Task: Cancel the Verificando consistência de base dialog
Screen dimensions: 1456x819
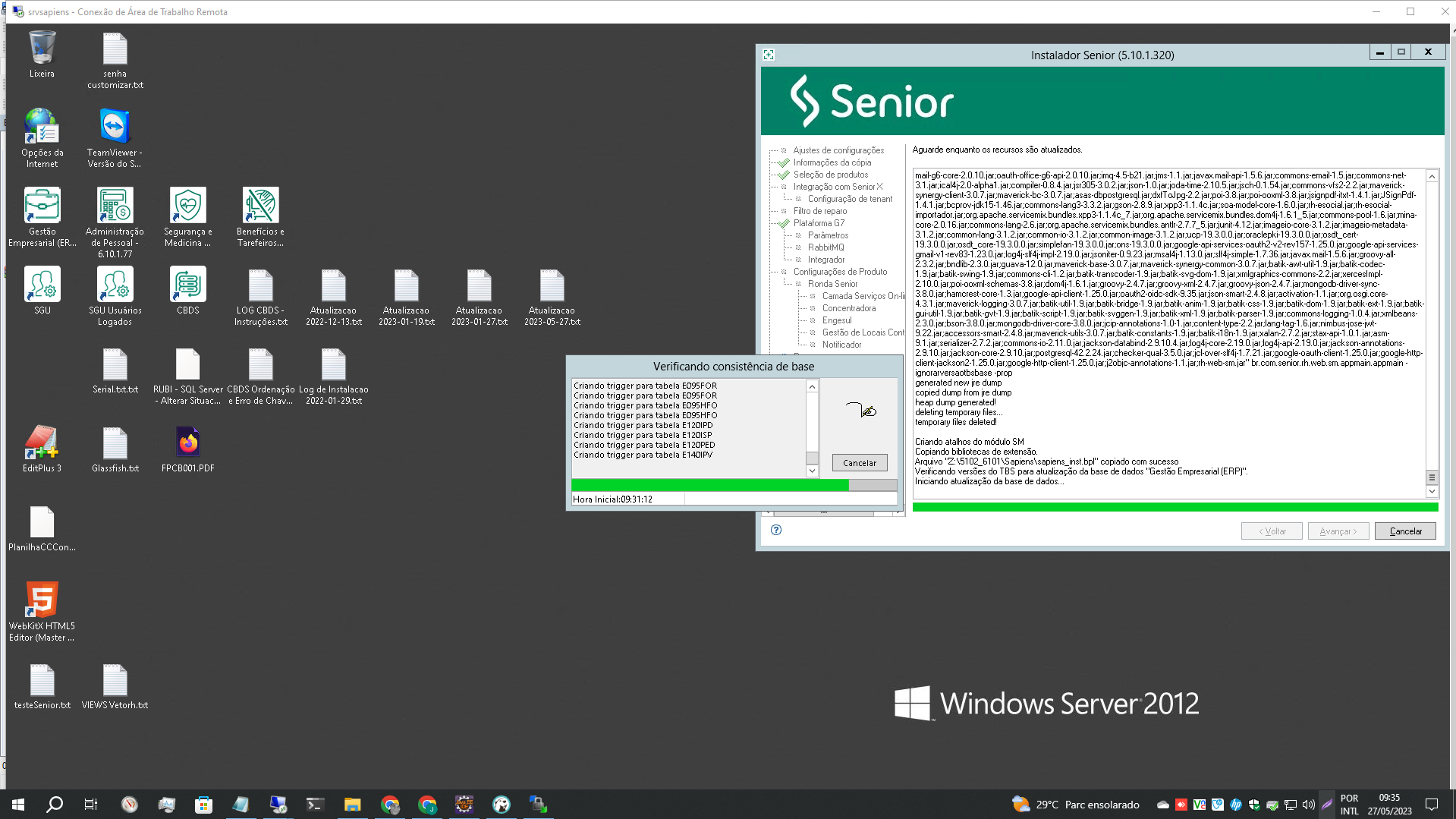Action: click(x=859, y=462)
